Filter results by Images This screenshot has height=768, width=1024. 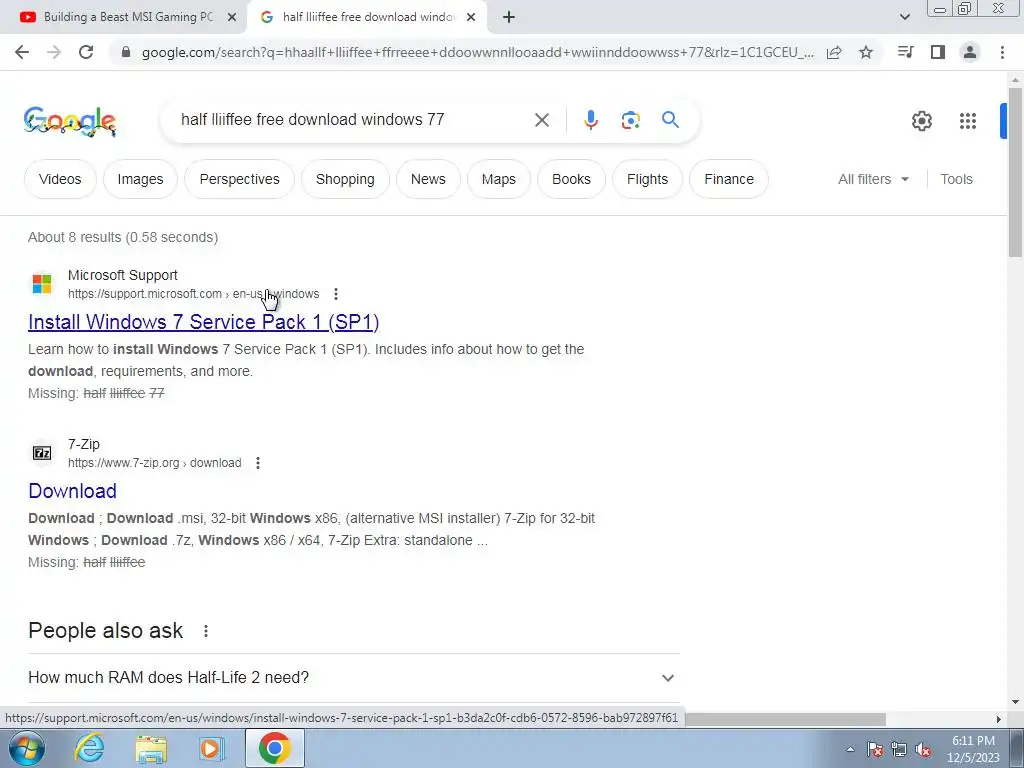140,179
